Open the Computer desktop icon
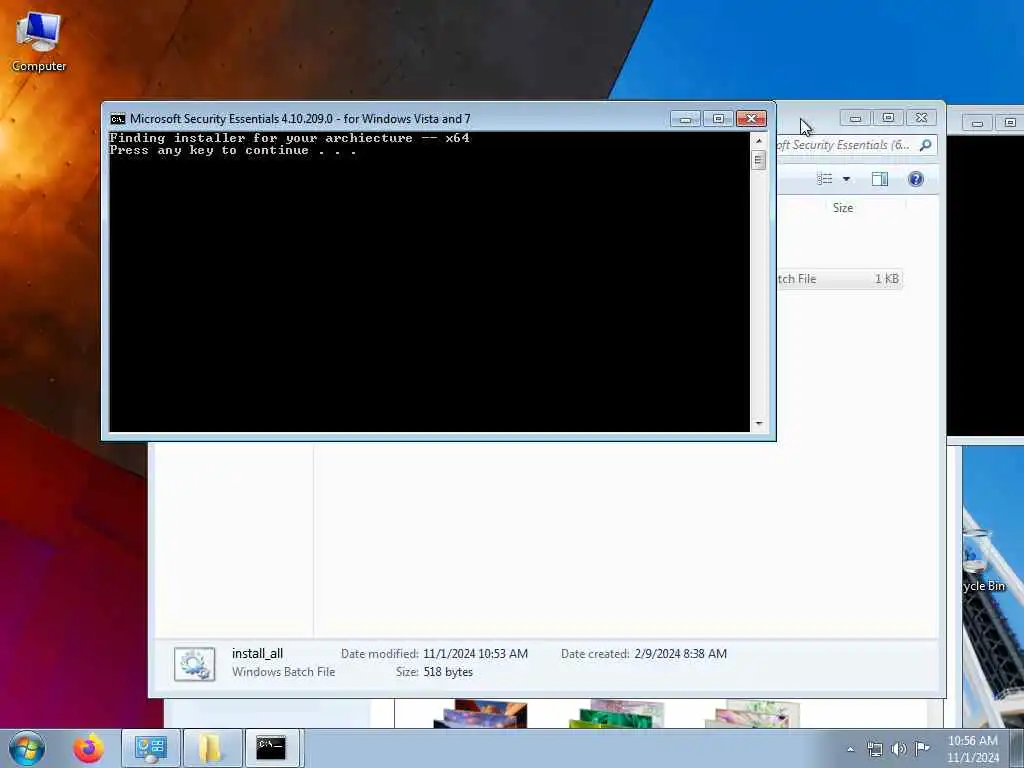1024x768 pixels. point(39,40)
